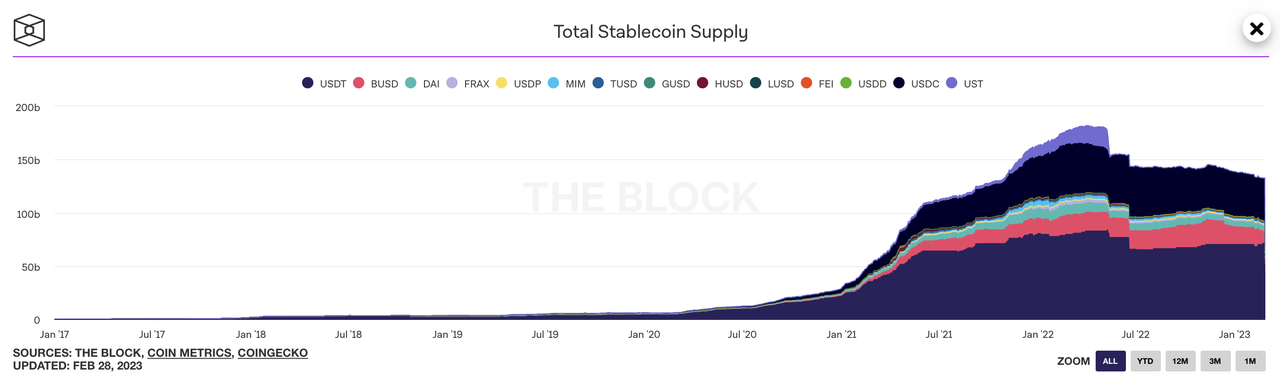Viewport: 1280px width, 379px height.
Task: Toggle BUSD series in the legend
Action: (x=375, y=84)
